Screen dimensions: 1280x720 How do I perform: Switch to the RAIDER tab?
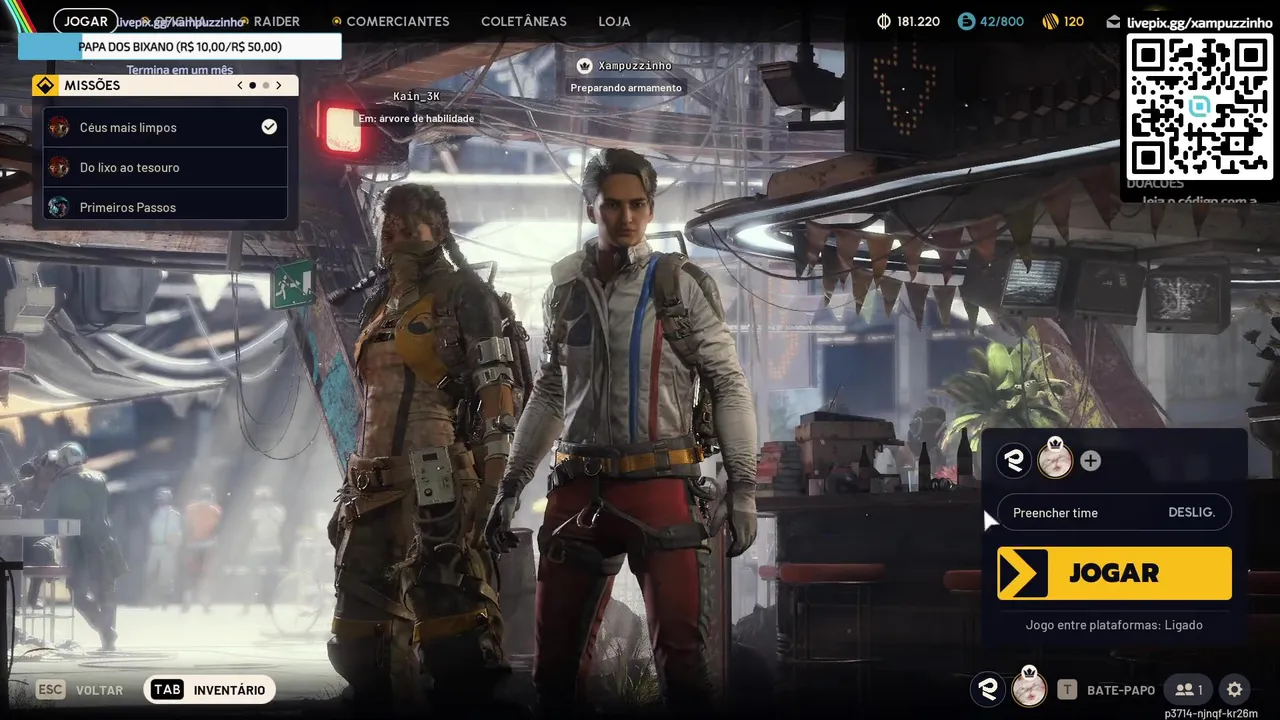276,21
